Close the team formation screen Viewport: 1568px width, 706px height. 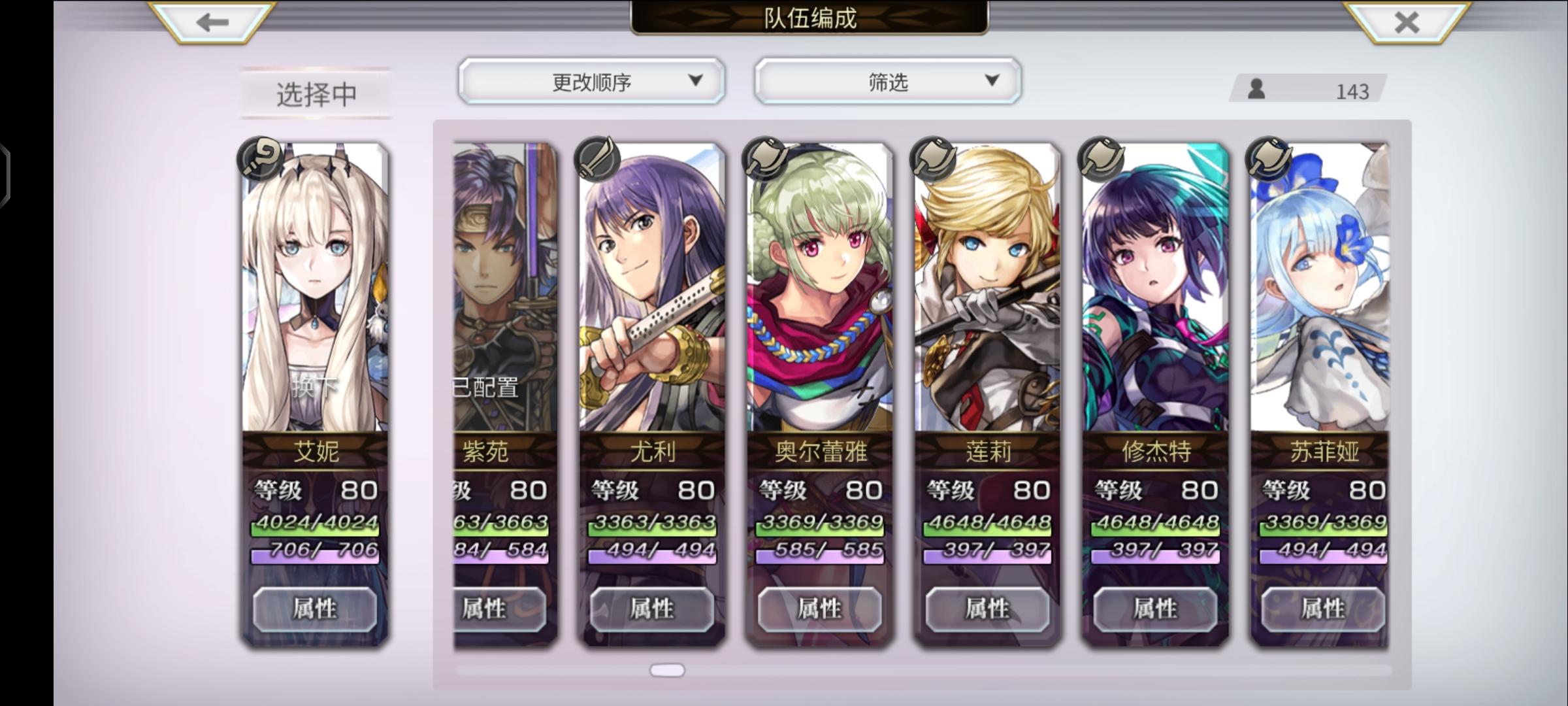coord(1407,22)
